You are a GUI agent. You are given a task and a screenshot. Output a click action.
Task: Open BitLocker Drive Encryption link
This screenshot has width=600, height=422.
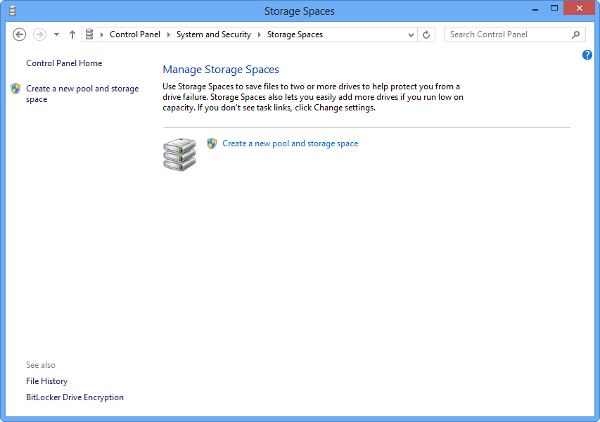(x=75, y=397)
